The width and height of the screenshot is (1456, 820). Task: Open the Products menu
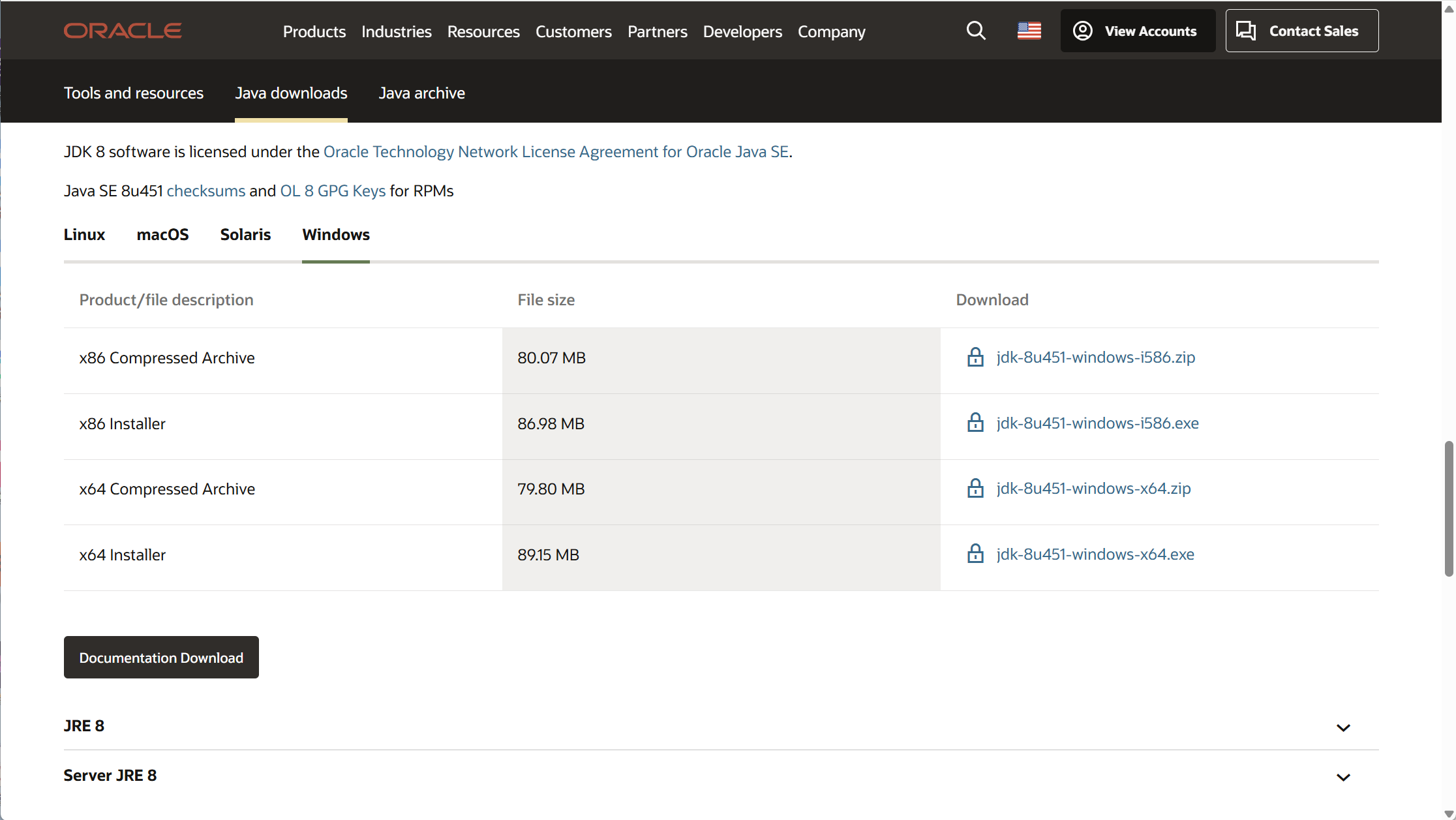click(314, 31)
